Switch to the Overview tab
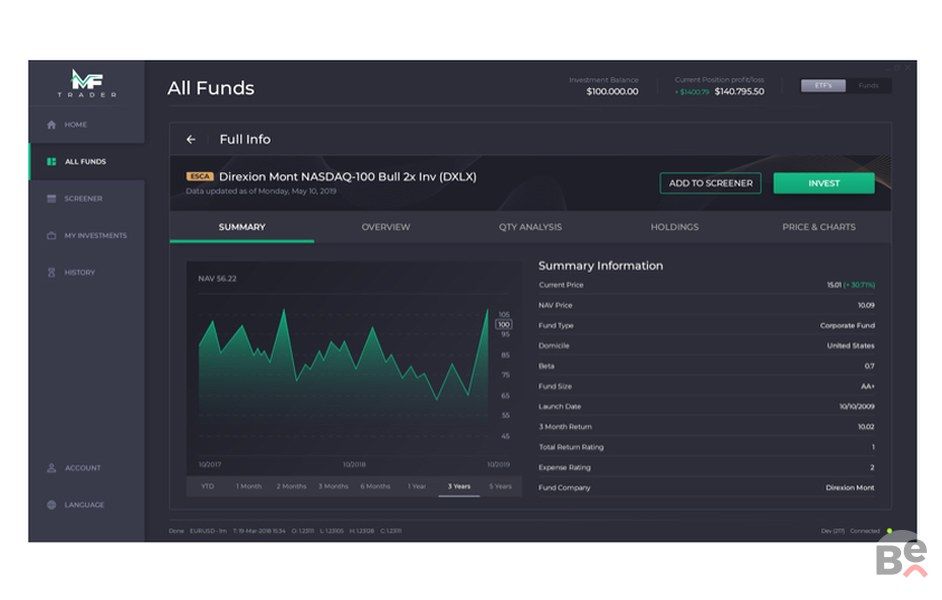 pyautogui.click(x=386, y=227)
